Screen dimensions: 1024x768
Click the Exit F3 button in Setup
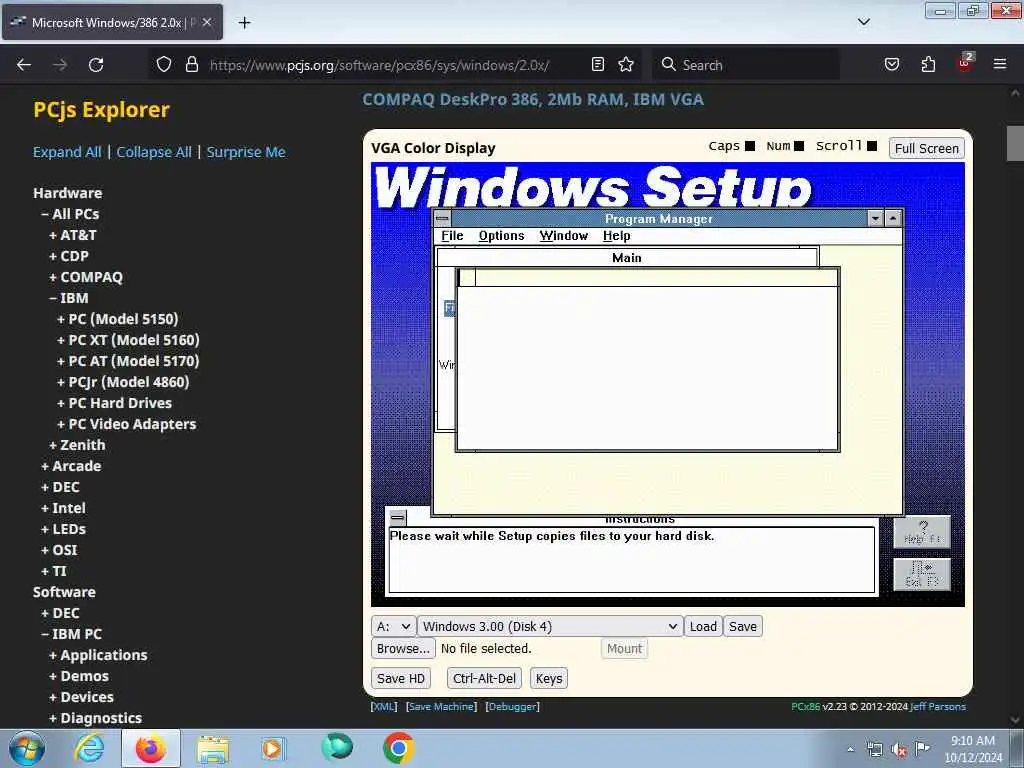click(x=922, y=574)
